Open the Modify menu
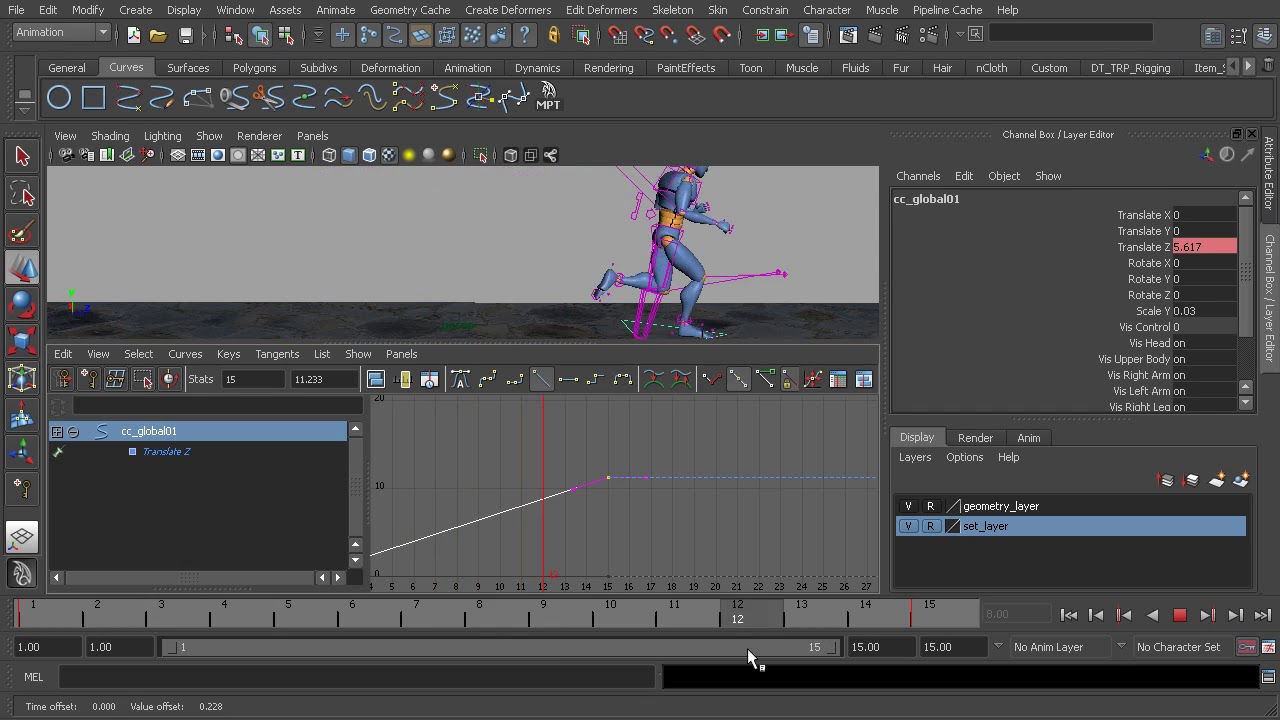1280x720 pixels. click(x=88, y=10)
